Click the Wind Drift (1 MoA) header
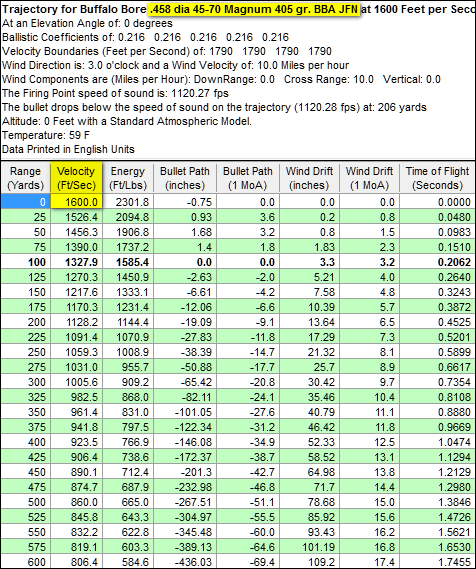Image resolution: width=476 pixels, height=569 pixels. coord(369,178)
